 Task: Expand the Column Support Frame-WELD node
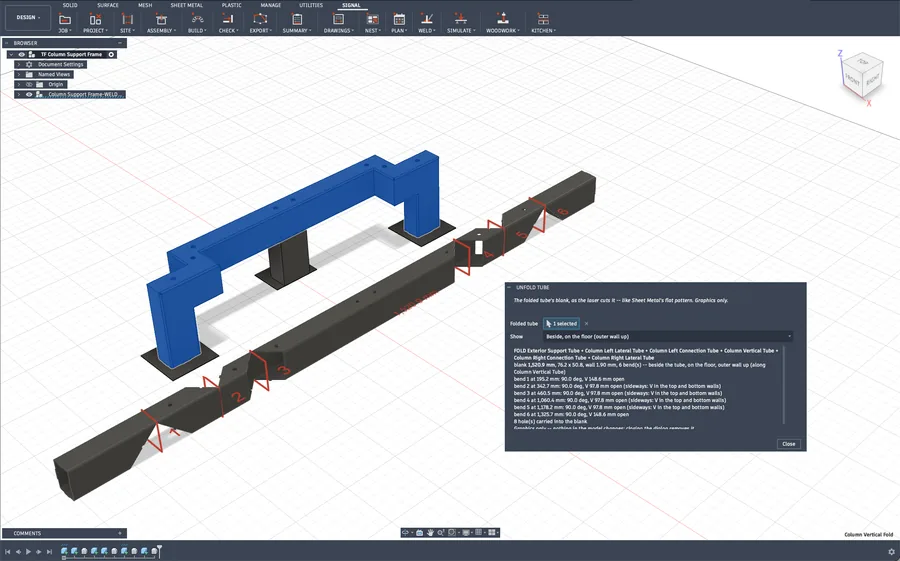pos(18,94)
